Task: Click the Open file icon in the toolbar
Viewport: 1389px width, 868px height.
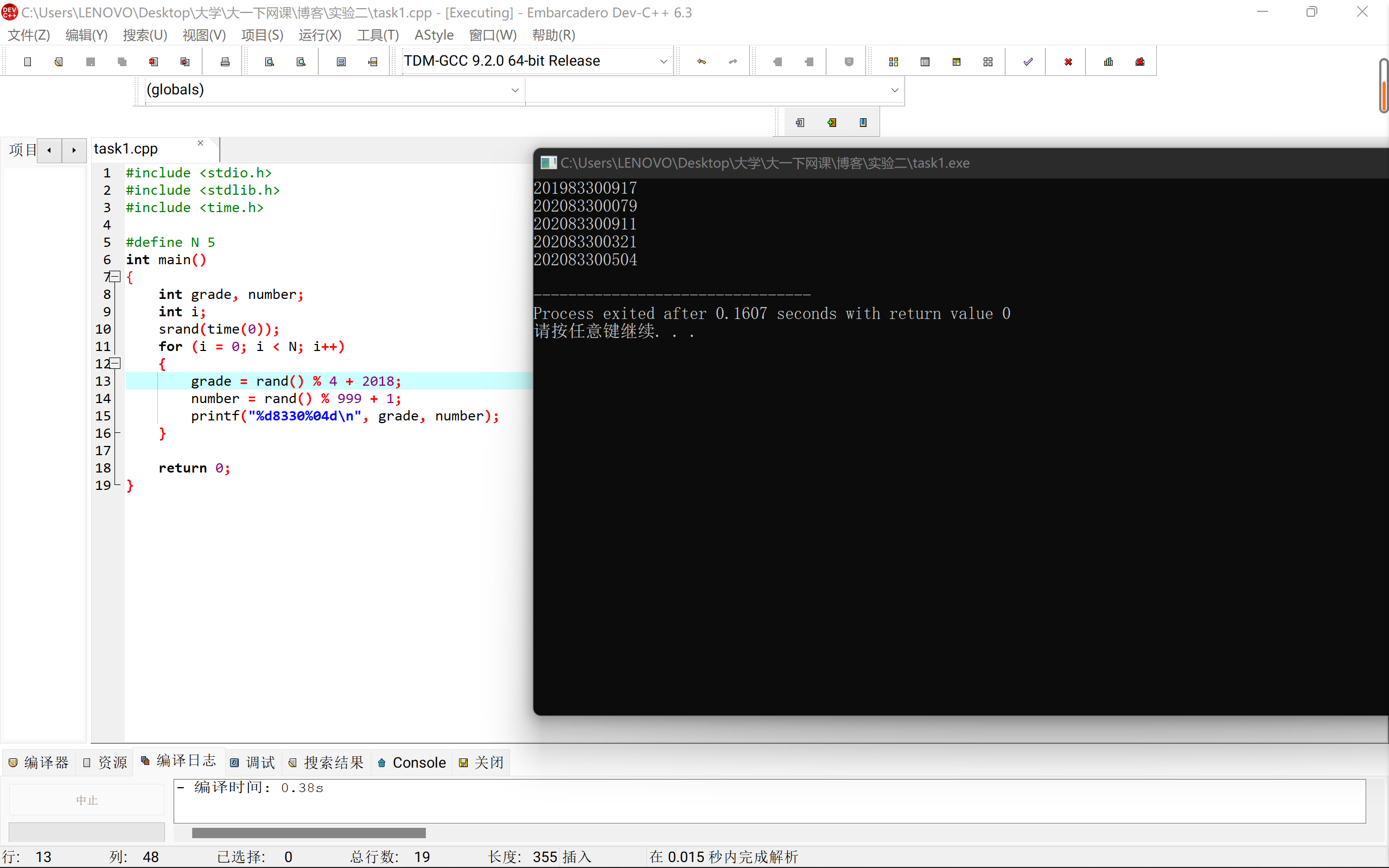Action: coord(59,61)
